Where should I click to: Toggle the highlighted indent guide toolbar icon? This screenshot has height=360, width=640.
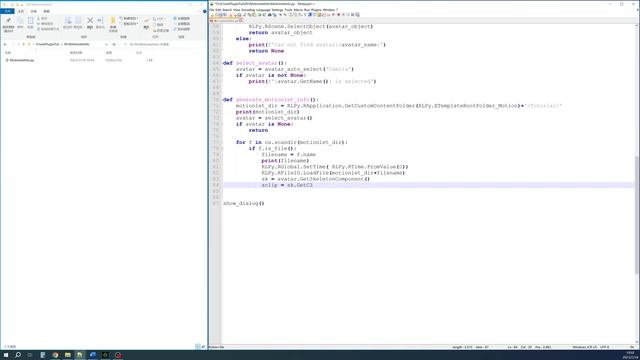pos(309,15)
